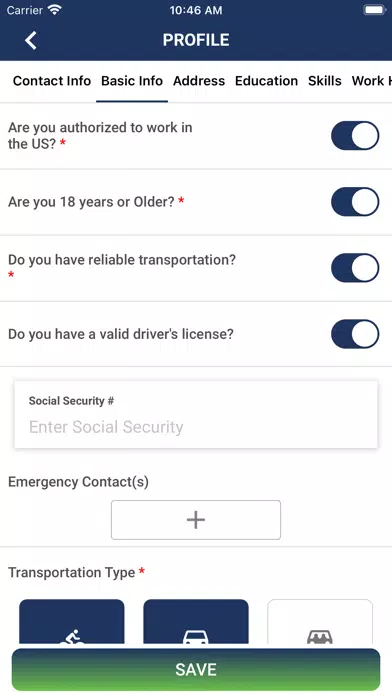
Task: Toggle 18 years or older switch
Action: 355,202
